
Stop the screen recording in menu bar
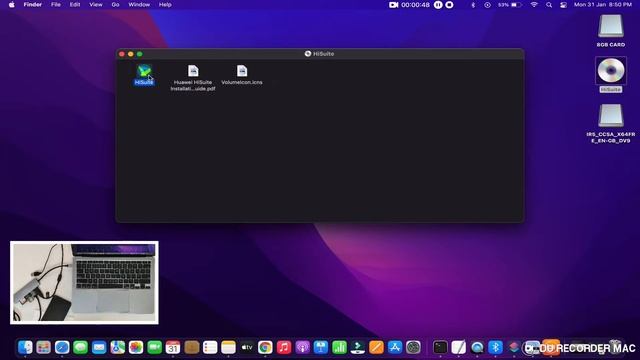[449, 4]
